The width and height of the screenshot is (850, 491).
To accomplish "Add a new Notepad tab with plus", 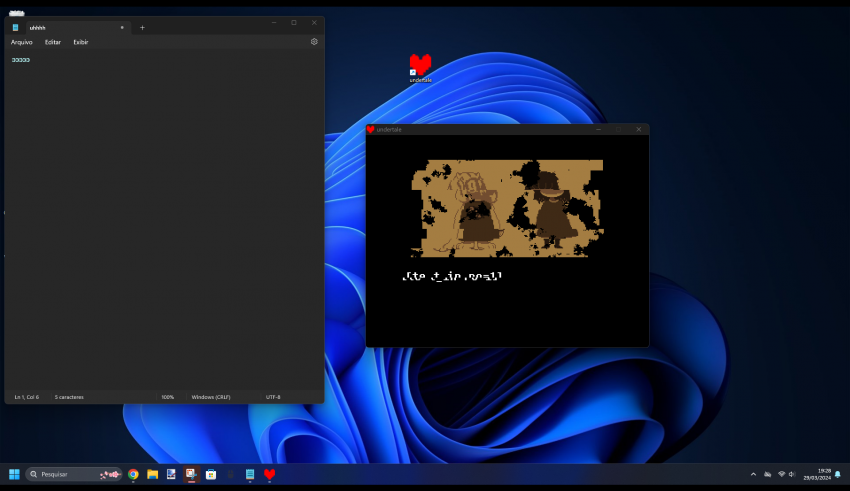I will 142,28.
